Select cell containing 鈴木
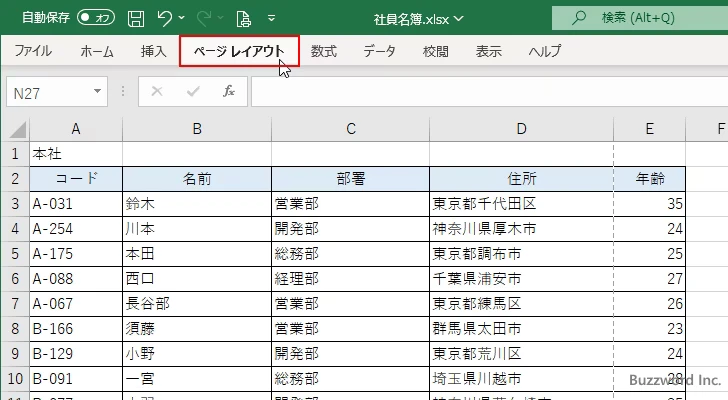 196,204
